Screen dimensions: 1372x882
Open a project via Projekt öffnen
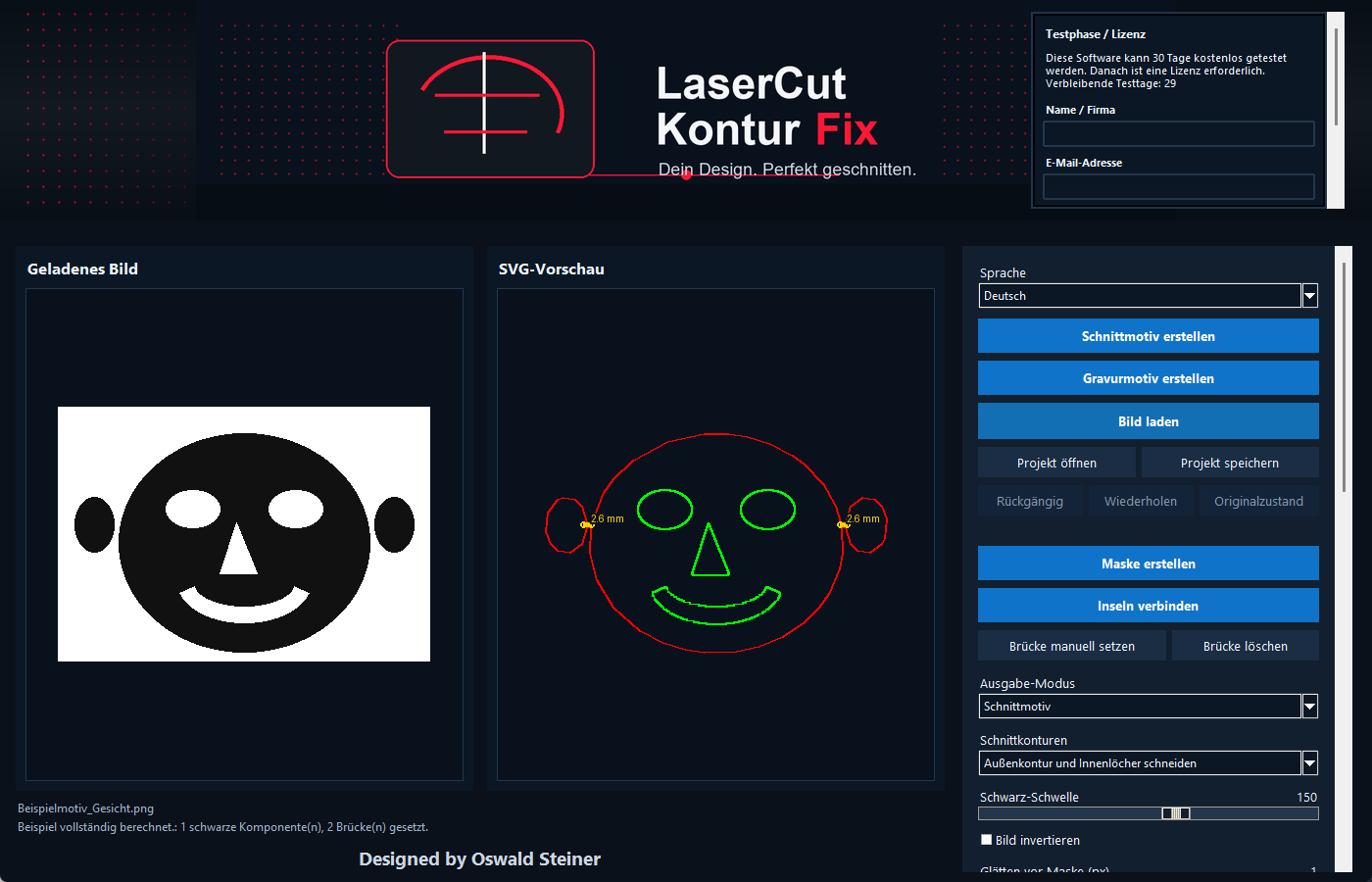(x=1056, y=463)
